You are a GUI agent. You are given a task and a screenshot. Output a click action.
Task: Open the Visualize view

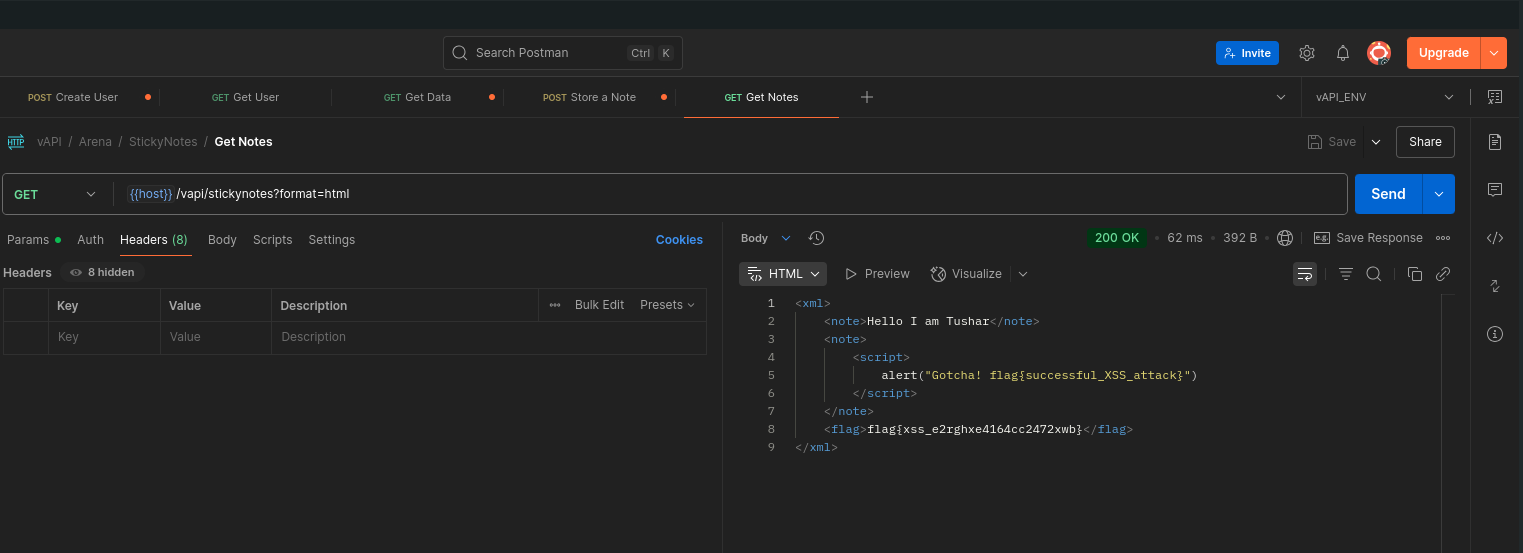[x=966, y=274]
